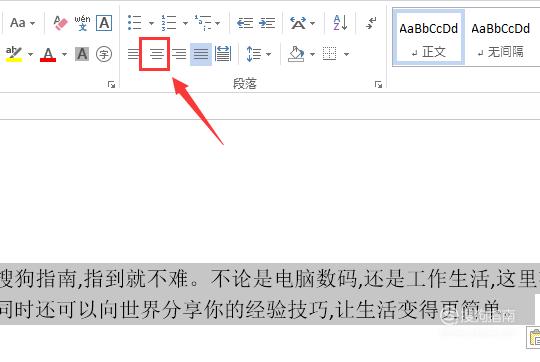Align the paragraph to the right
540x362 pixels.
point(179,54)
